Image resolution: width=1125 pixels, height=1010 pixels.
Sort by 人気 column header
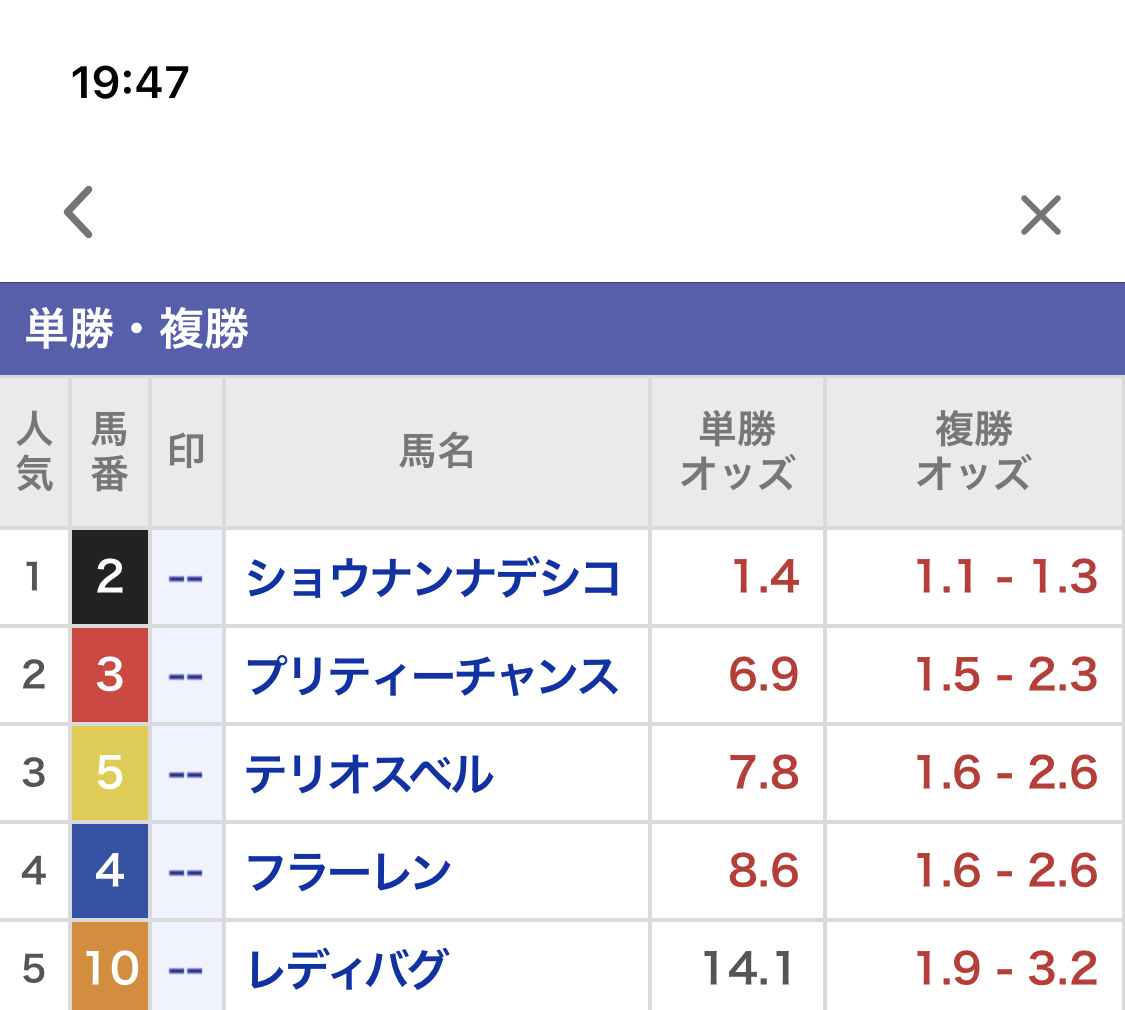coord(34,452)
